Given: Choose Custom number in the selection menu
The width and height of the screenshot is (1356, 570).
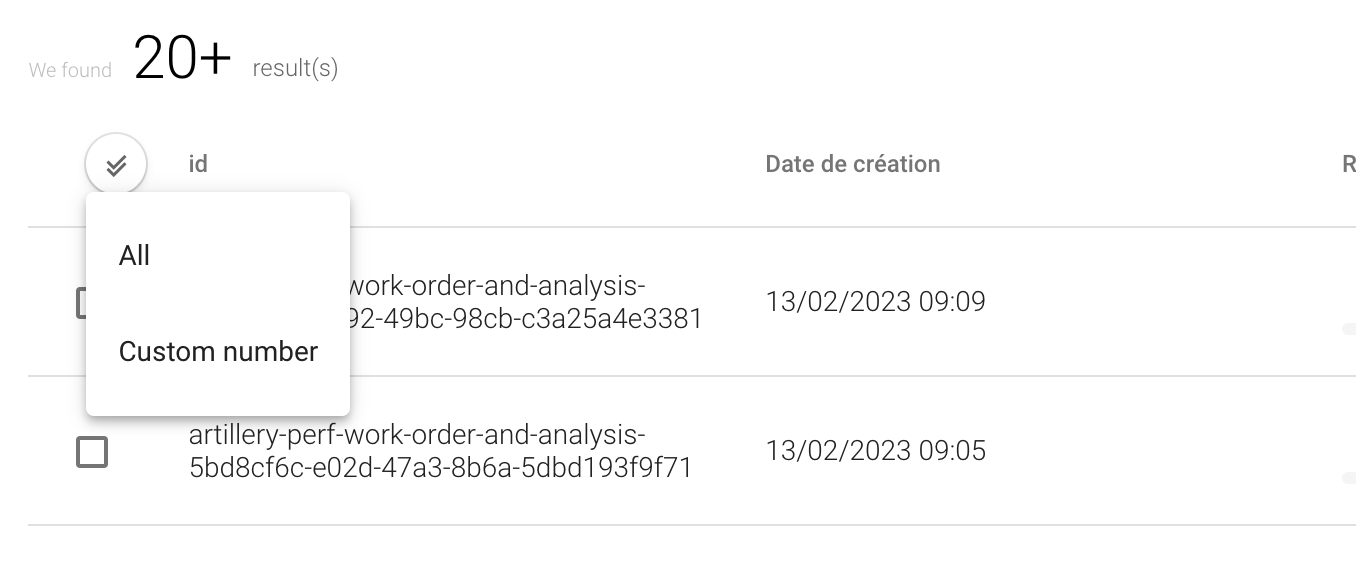Looking at the screenshot, I should [218, 352].
